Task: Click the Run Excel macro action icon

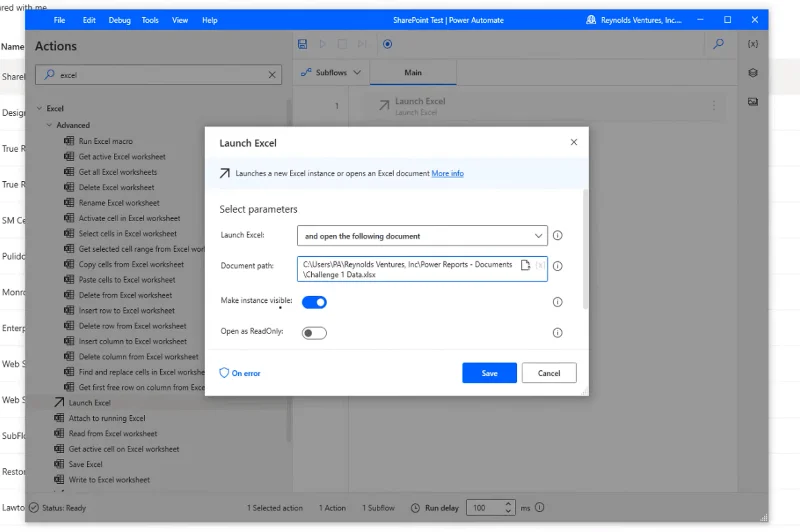Action: pos(69,141)
